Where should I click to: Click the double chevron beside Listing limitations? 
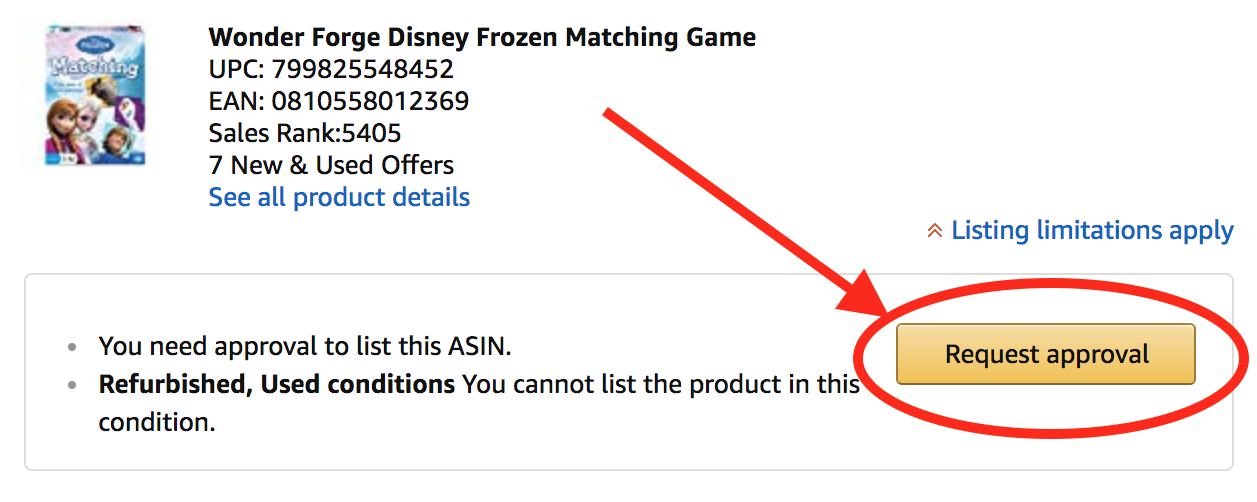click(x=935, y=232)
